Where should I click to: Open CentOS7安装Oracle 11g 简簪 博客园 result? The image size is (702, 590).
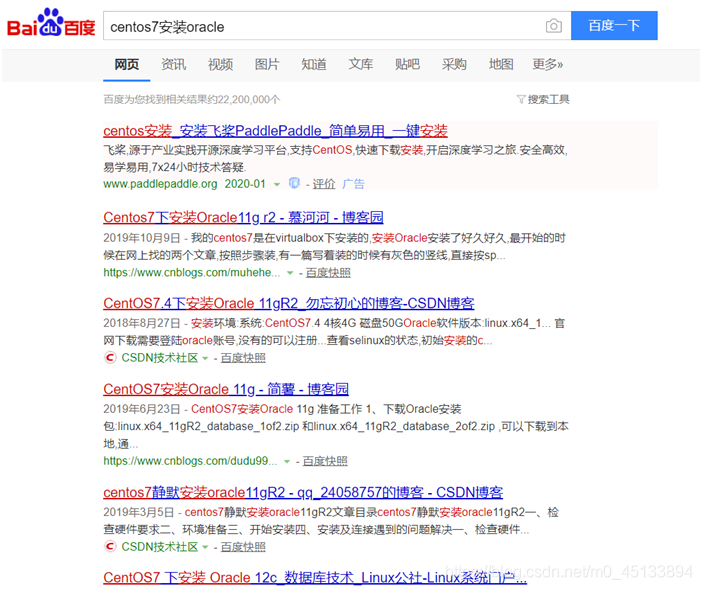click(226, 389)
